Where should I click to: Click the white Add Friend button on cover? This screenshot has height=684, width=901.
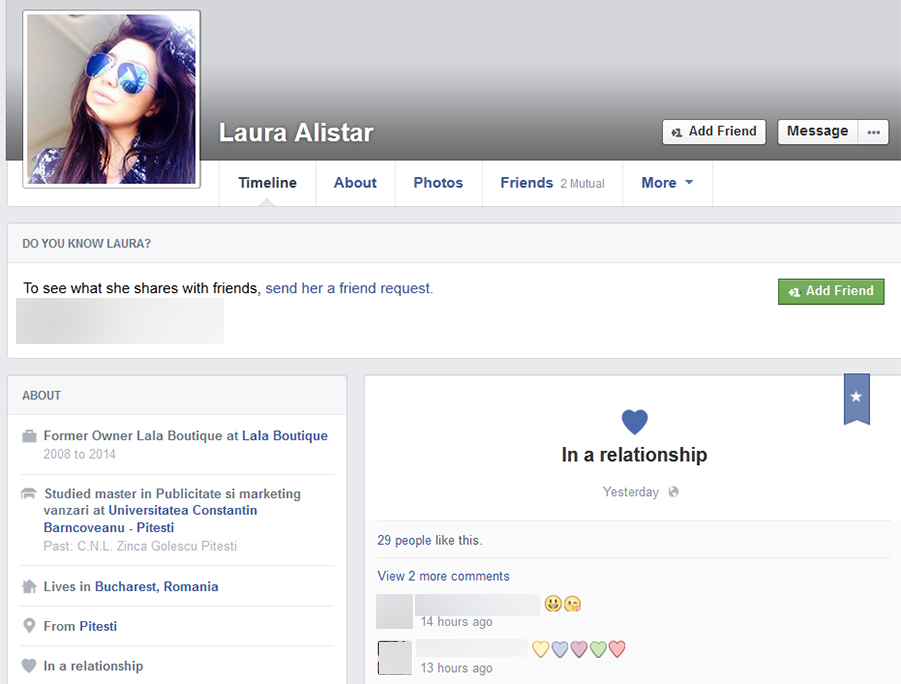click(713, 132)
